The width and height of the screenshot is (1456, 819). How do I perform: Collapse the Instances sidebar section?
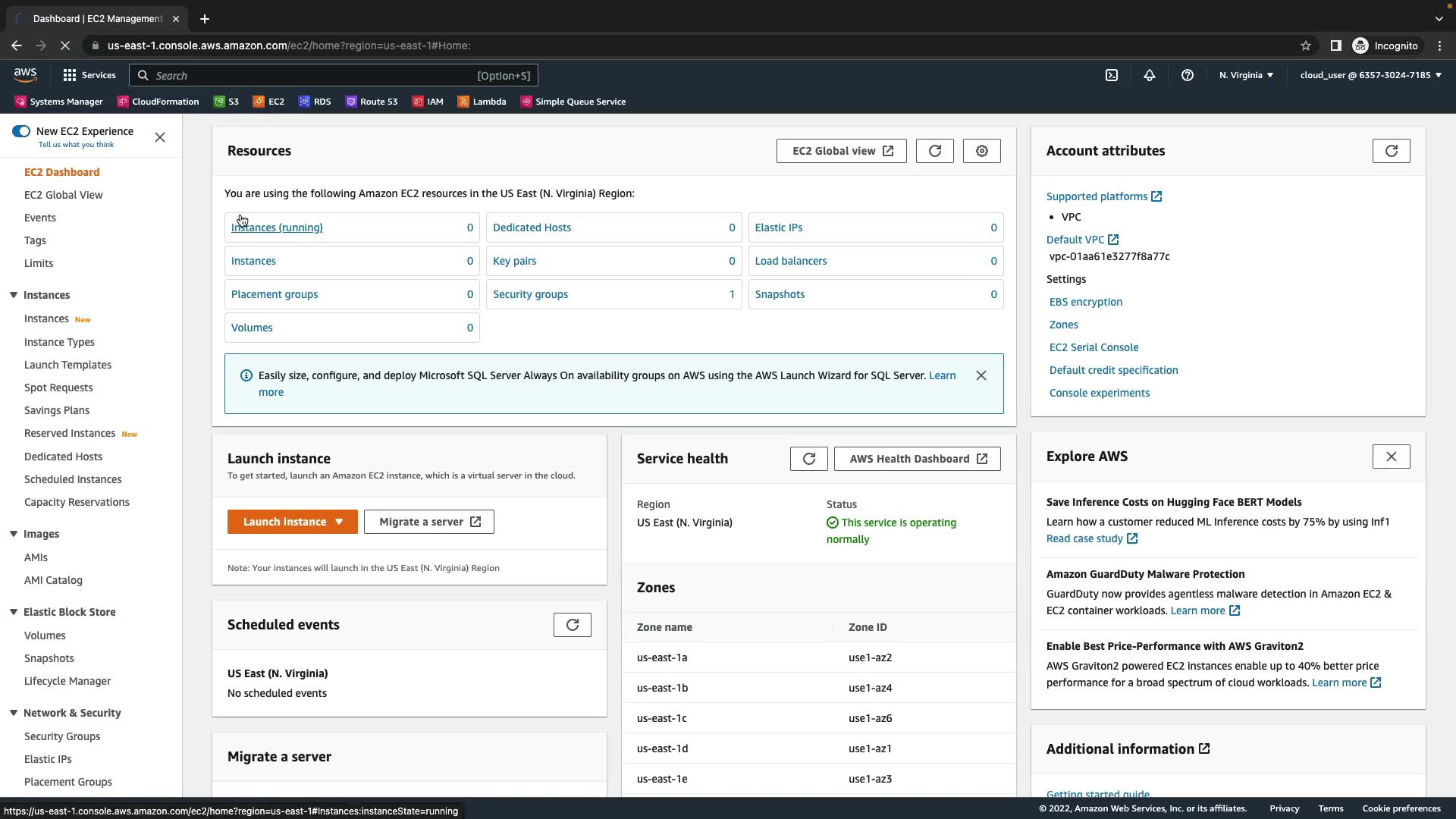[x=14, y=295]
